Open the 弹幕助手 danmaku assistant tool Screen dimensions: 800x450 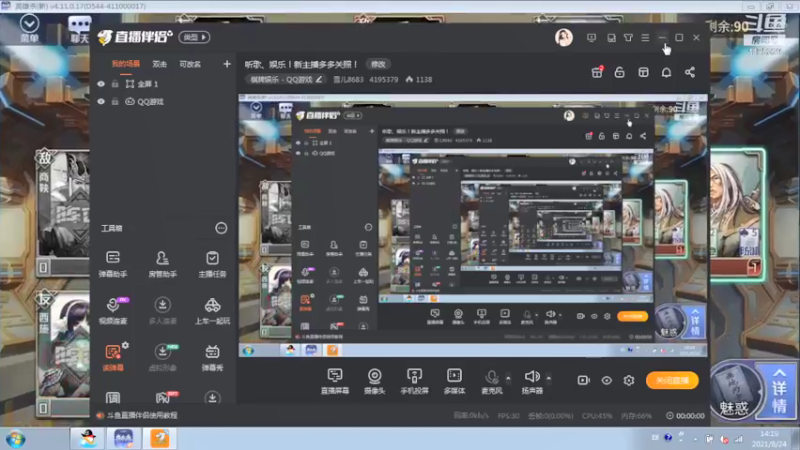(x=113, y=264)
